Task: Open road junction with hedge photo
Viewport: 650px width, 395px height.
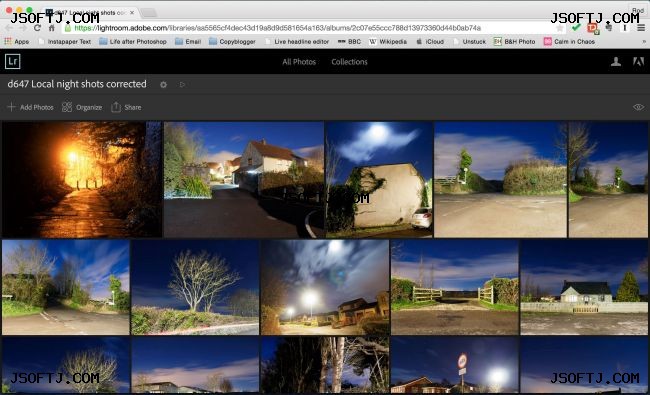Action: (x=500, y=179)
